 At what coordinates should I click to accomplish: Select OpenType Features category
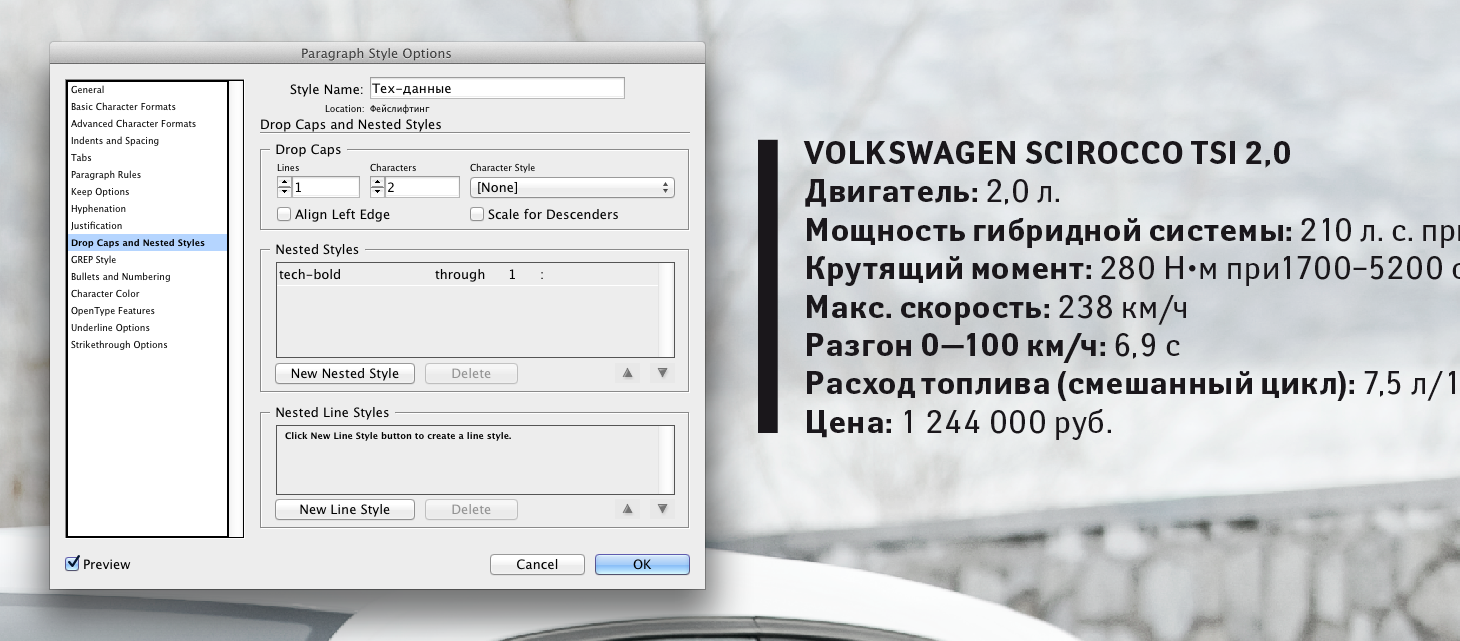[147, 311]
